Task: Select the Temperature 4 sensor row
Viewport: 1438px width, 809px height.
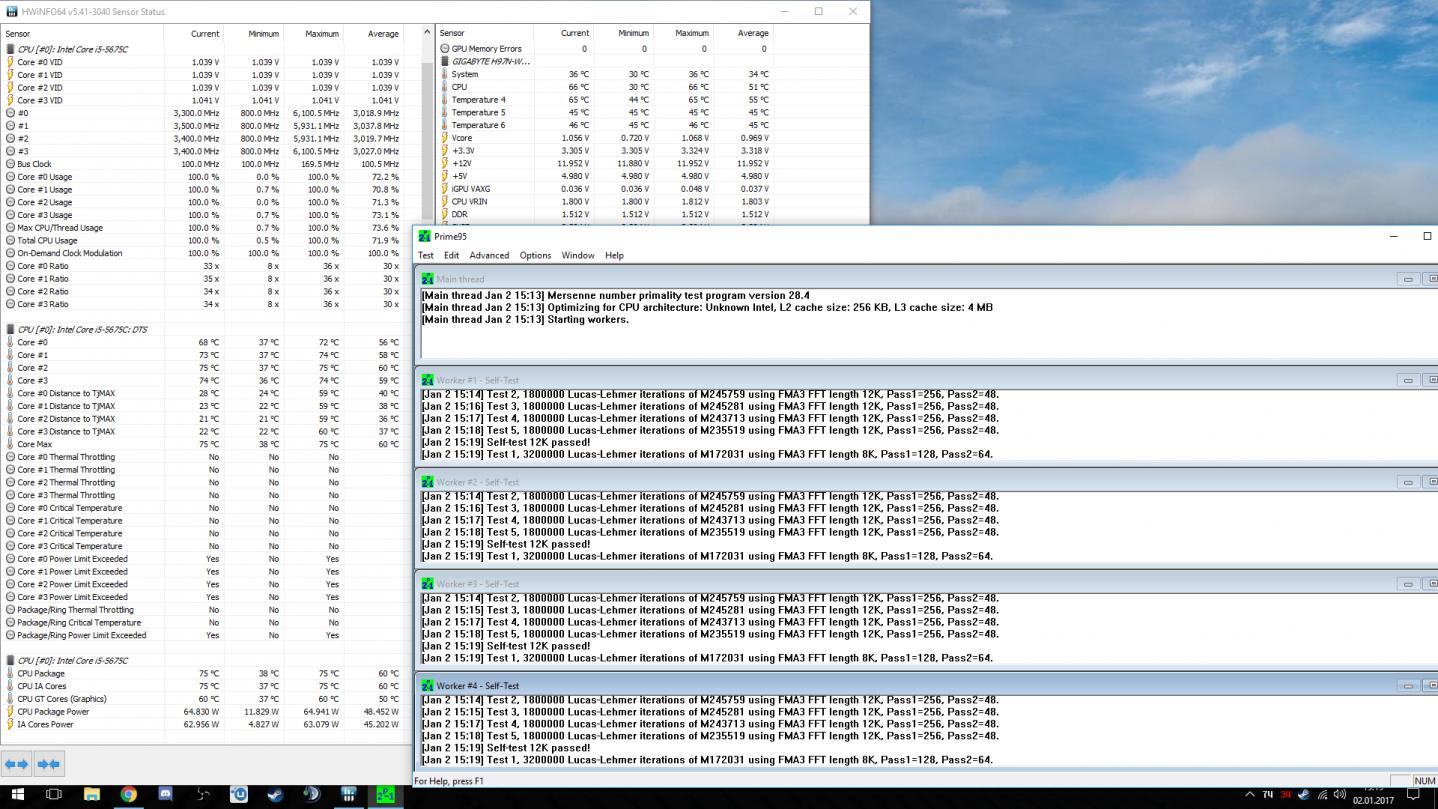Action: coord(605,99)
